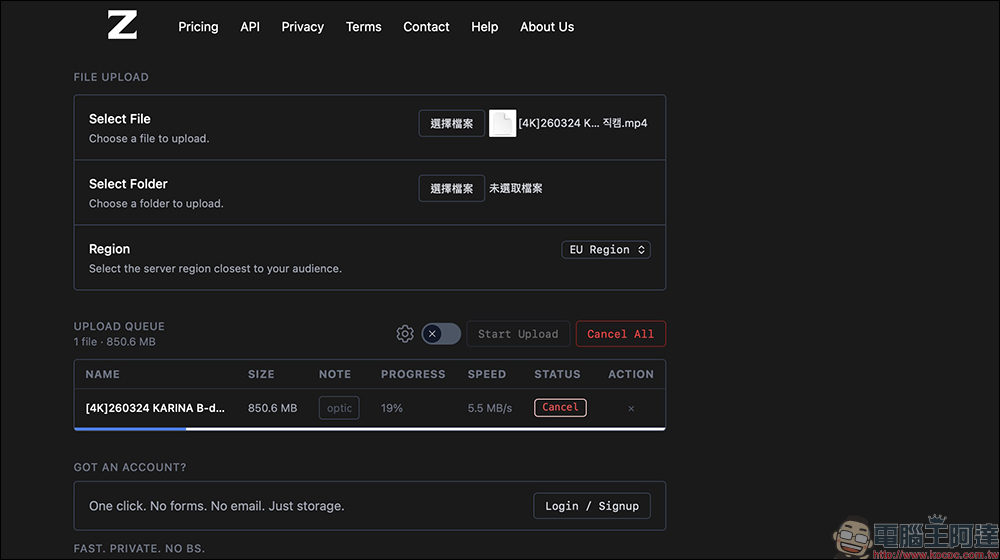Image resolution: width=1000 pixels, height=560 pixels.
Task: Go to the API menu item
Action: pos(250,27)
